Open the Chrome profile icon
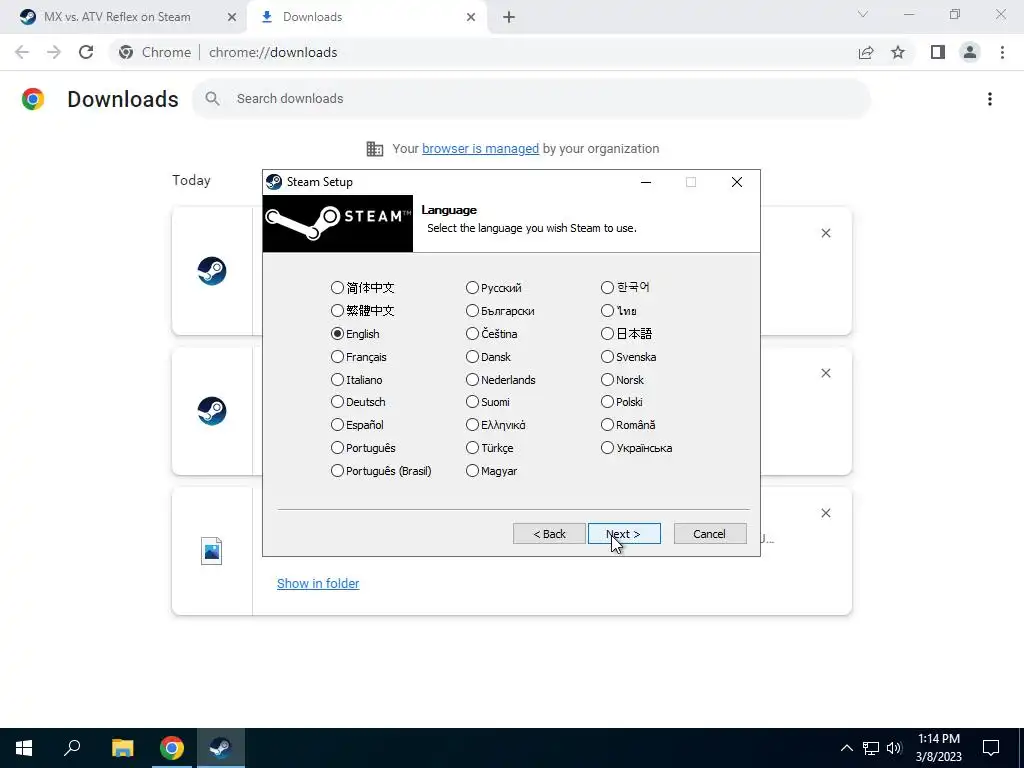 [x=970, y=52]
